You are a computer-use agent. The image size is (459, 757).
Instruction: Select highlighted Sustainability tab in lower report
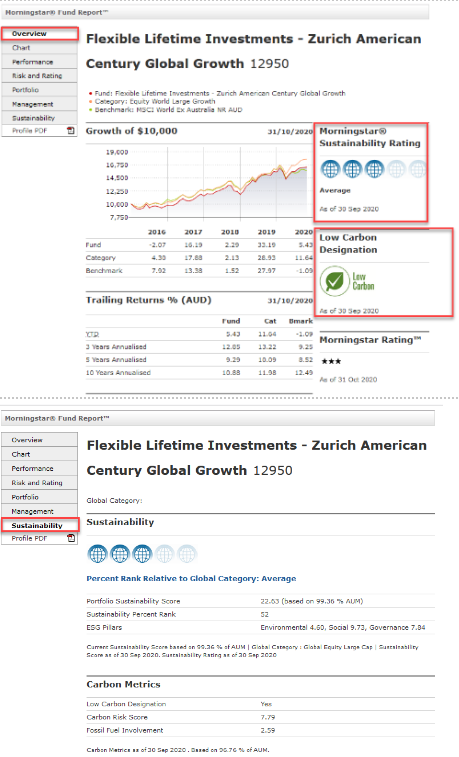40,525
